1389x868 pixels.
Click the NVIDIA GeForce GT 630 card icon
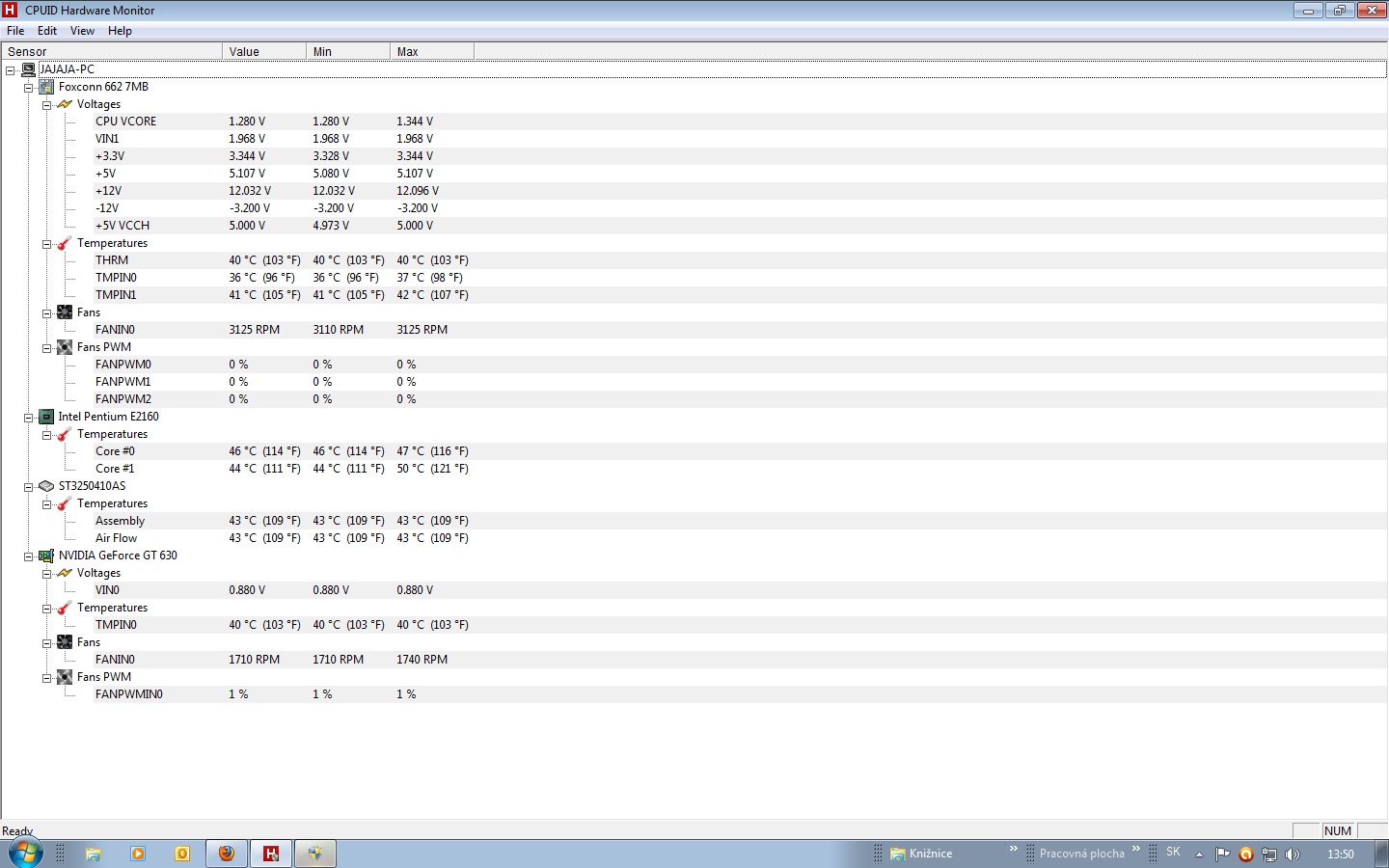click(46, 556)
